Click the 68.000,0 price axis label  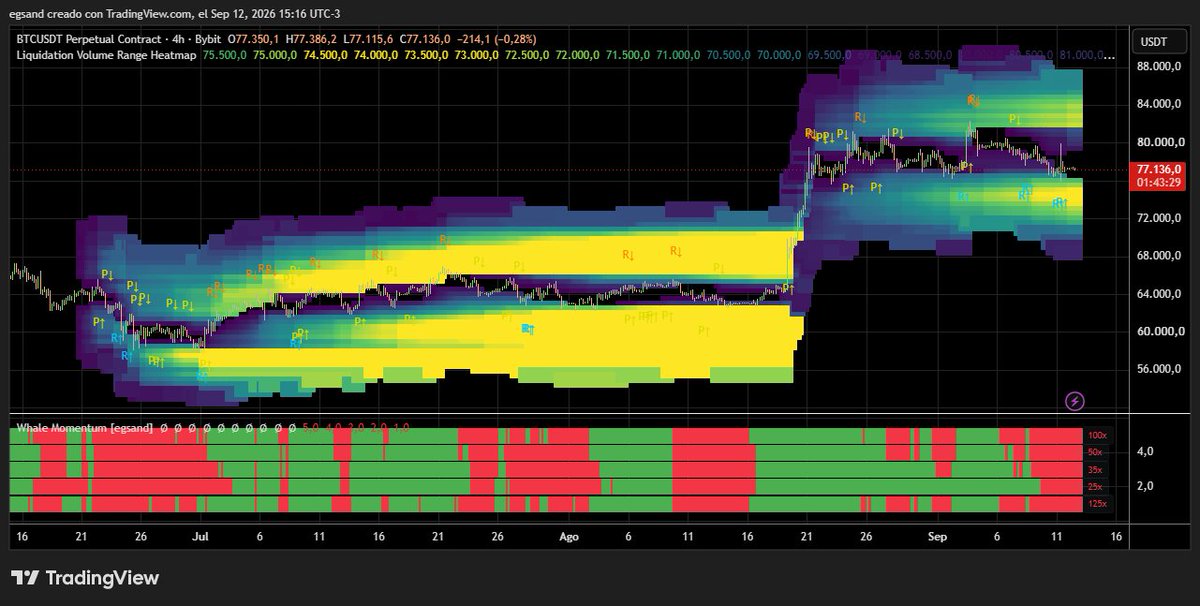click(x=1161, y=256)
